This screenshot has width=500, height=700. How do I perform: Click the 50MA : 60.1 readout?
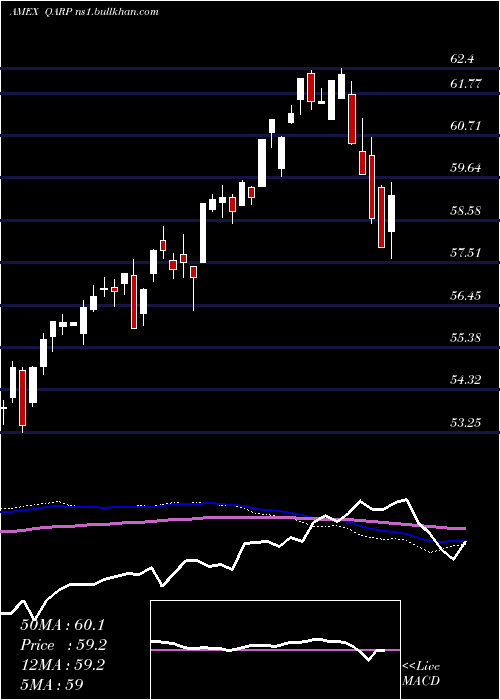62,625
